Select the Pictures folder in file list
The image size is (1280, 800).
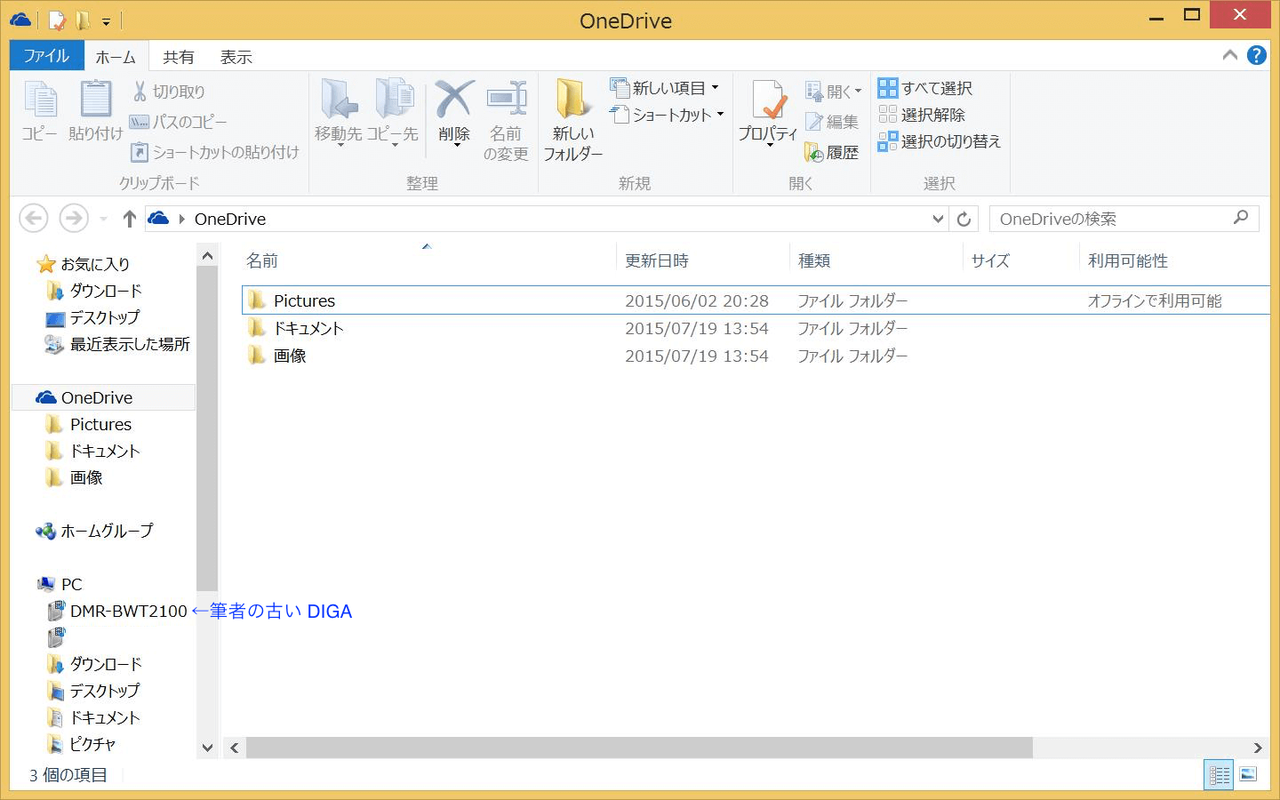[x=756, y=301]
